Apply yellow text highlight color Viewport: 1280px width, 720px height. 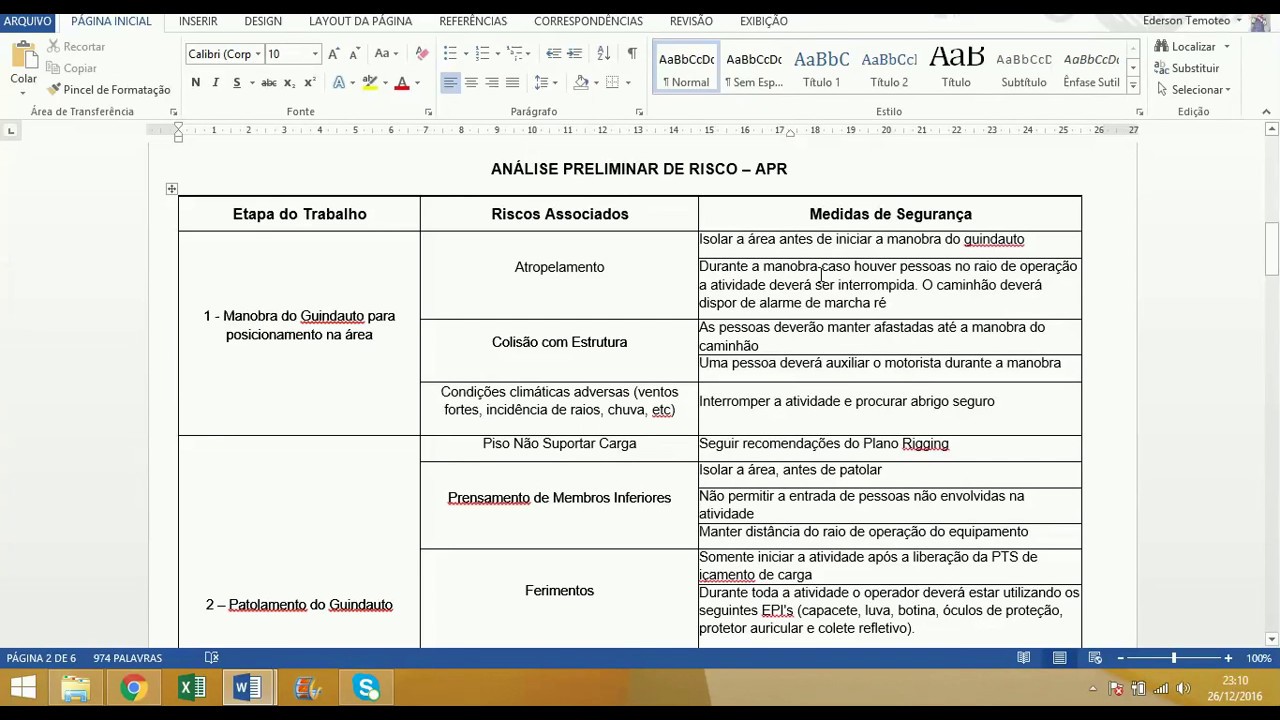pos(370,83)
